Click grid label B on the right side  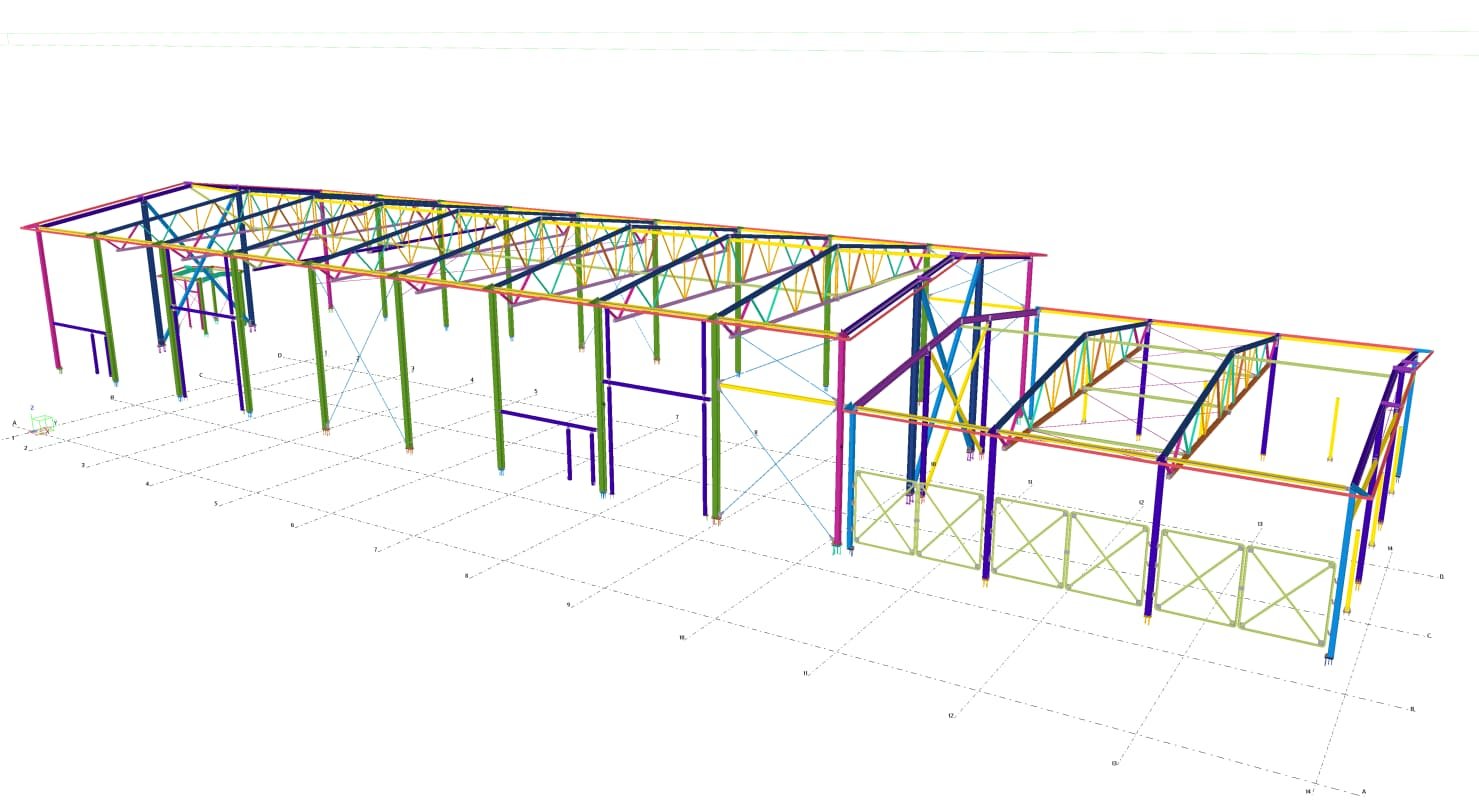pyautogui.click(x=1413, y=709)
